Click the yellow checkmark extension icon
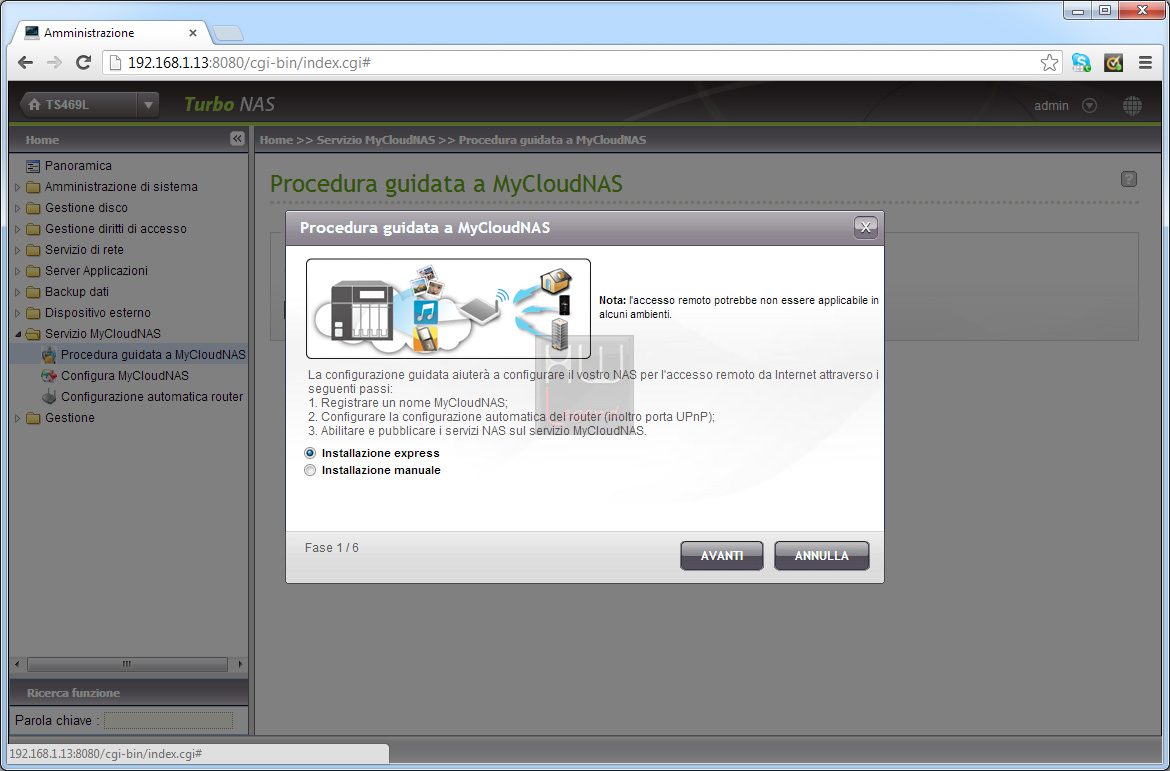This screenshot has height=771, width=1170. point(1113,63)
